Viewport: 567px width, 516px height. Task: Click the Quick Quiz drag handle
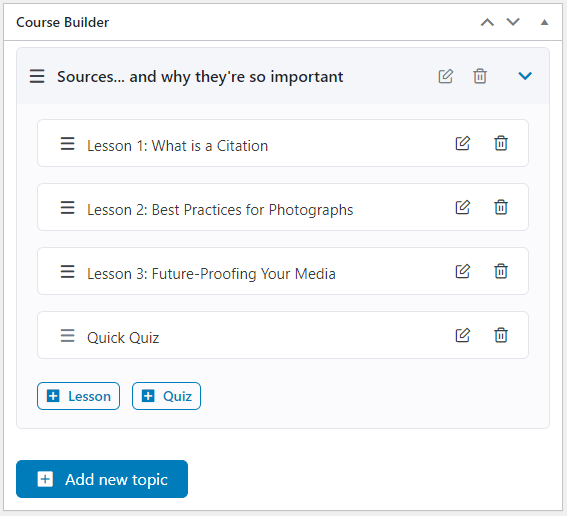[67, 336]
